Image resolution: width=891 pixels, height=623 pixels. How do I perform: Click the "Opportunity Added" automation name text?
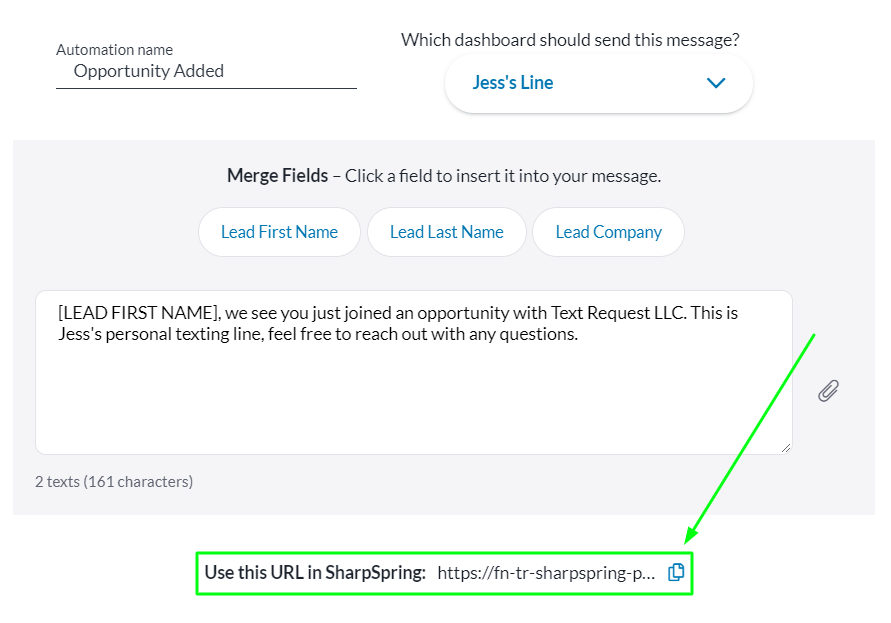point(149,71)
